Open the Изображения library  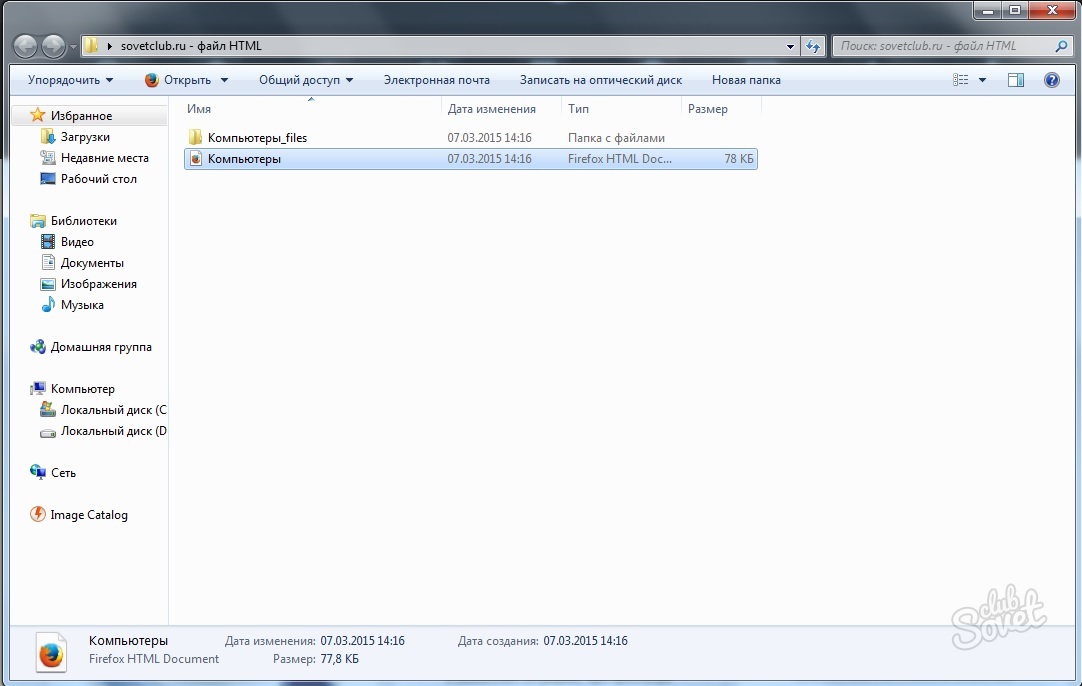(x=99, y=284)
